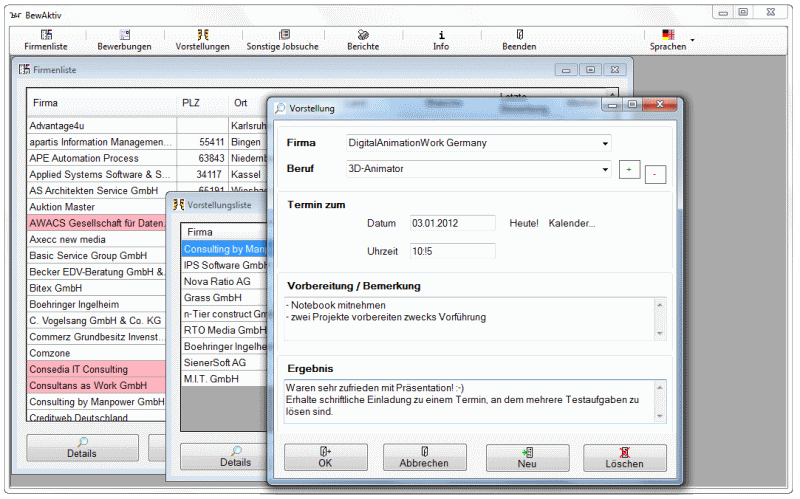800x499 pixels.
Task: Select Advantage4u in Firmenliste
Action: coord(102,126)
